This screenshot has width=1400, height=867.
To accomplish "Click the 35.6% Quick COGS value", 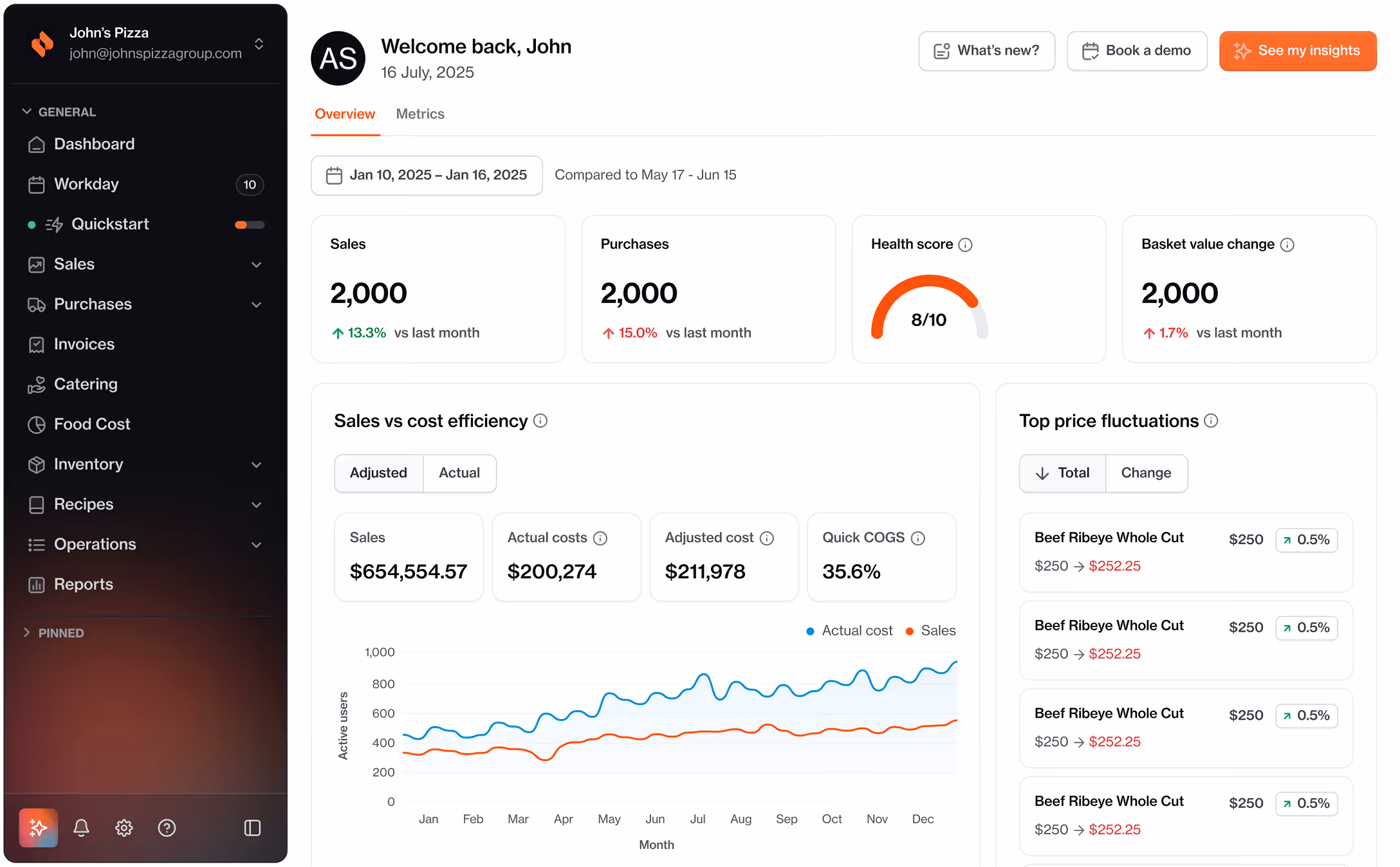I will [x=851, y=571].
